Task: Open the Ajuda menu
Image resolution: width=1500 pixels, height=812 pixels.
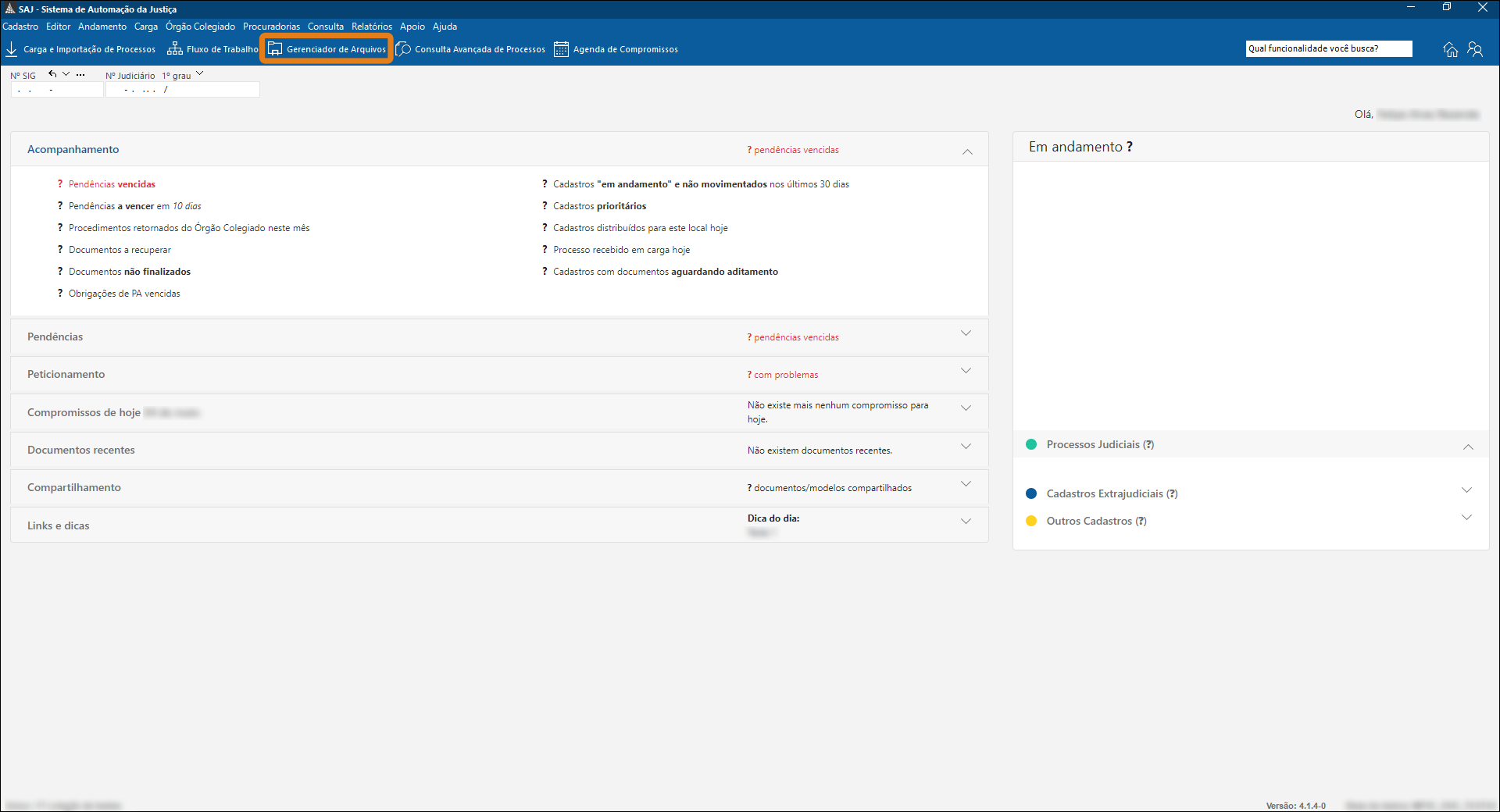Action: pos(445,27)
